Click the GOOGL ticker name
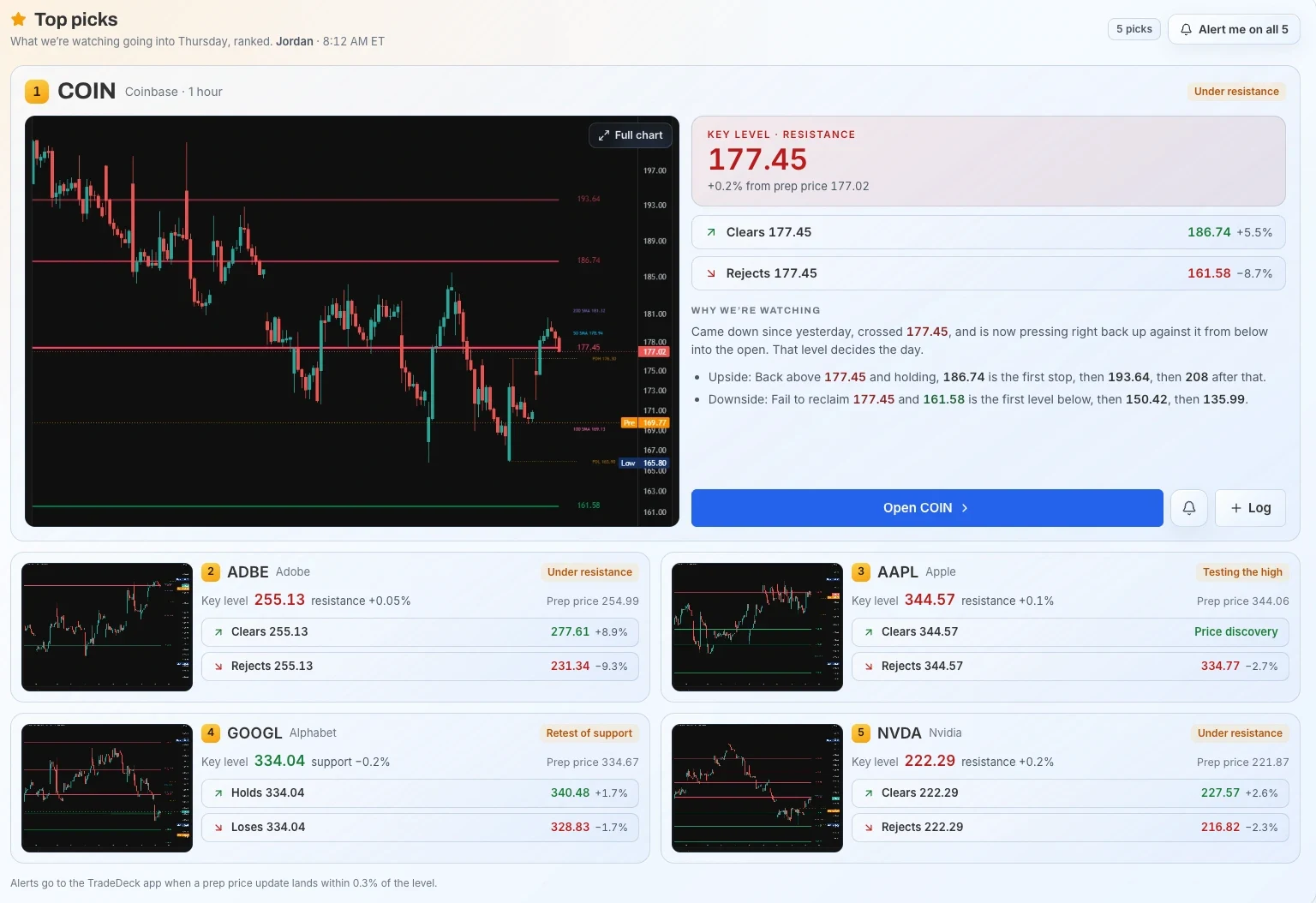 254,733
